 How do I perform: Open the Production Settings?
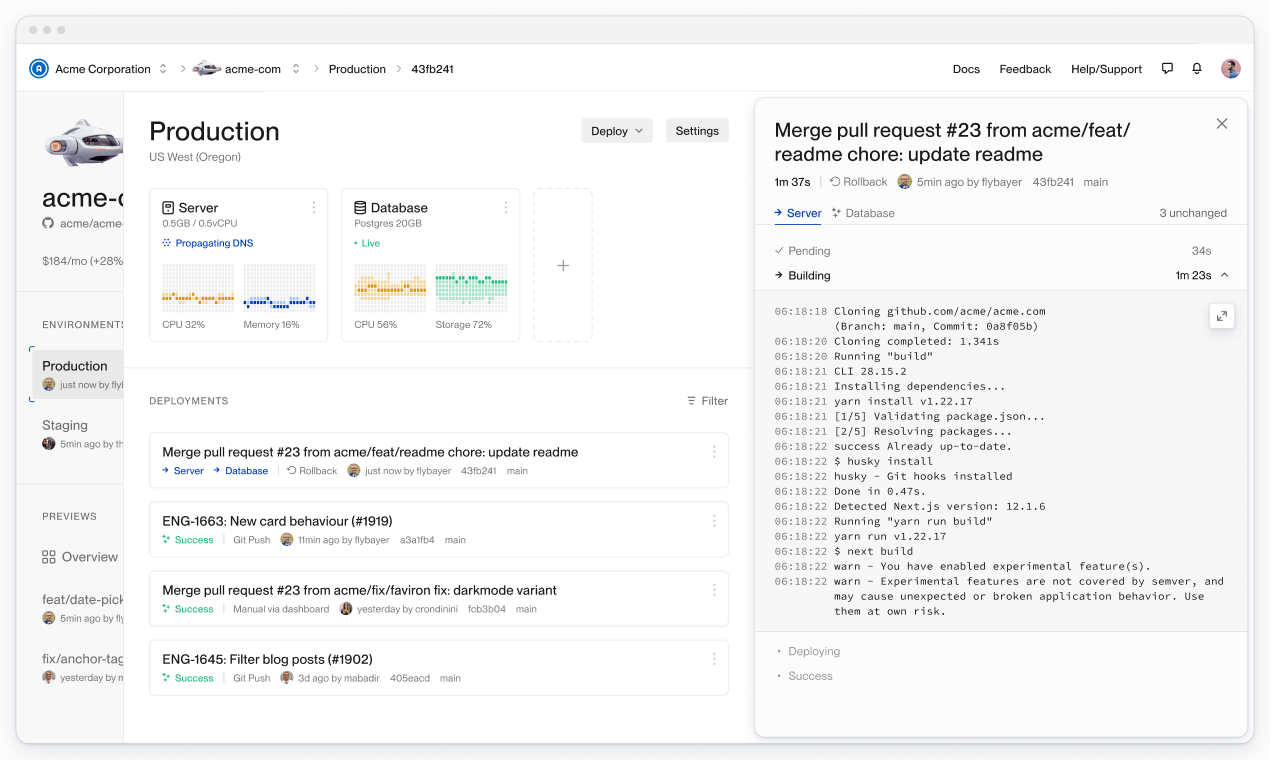[697, 131]
